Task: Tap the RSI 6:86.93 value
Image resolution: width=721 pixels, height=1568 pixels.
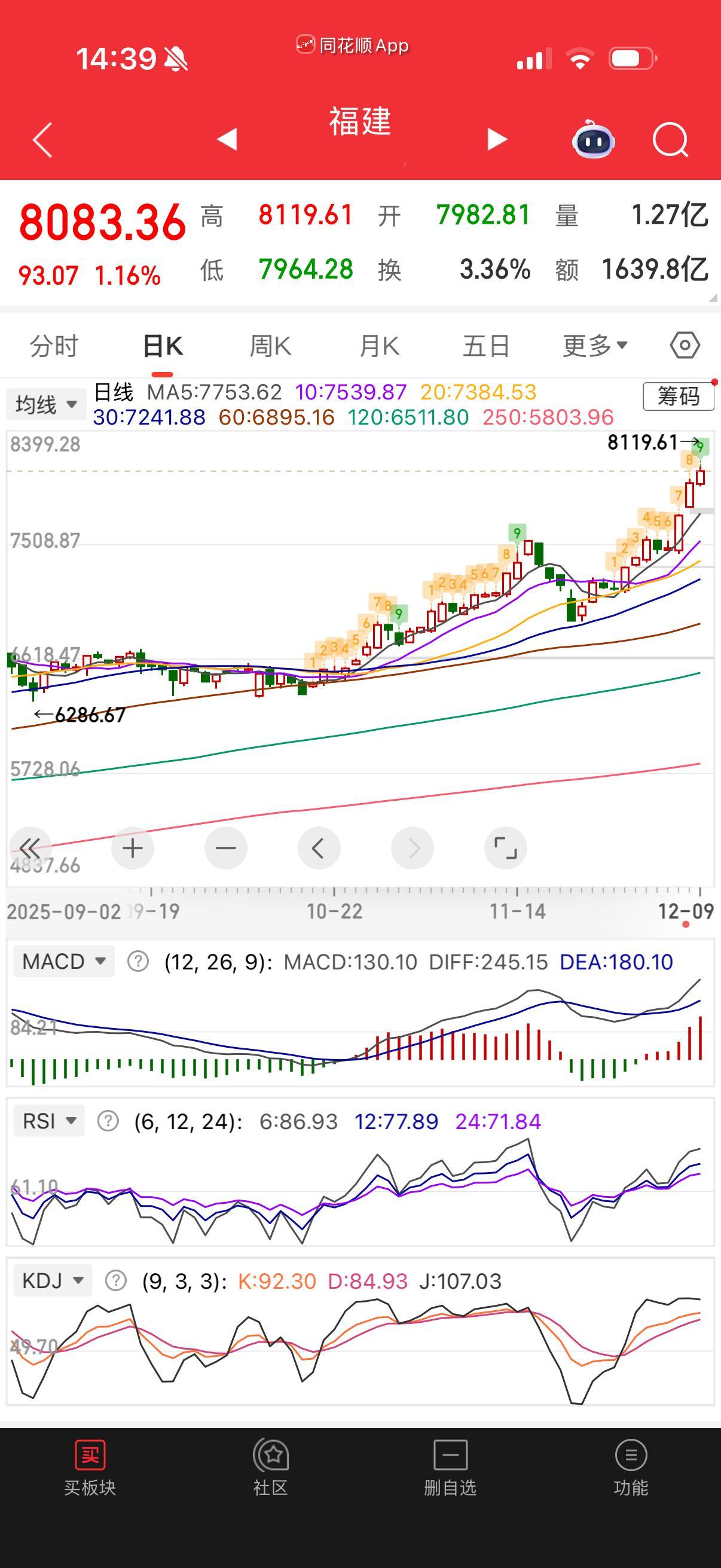Action: click(298, 1121)
